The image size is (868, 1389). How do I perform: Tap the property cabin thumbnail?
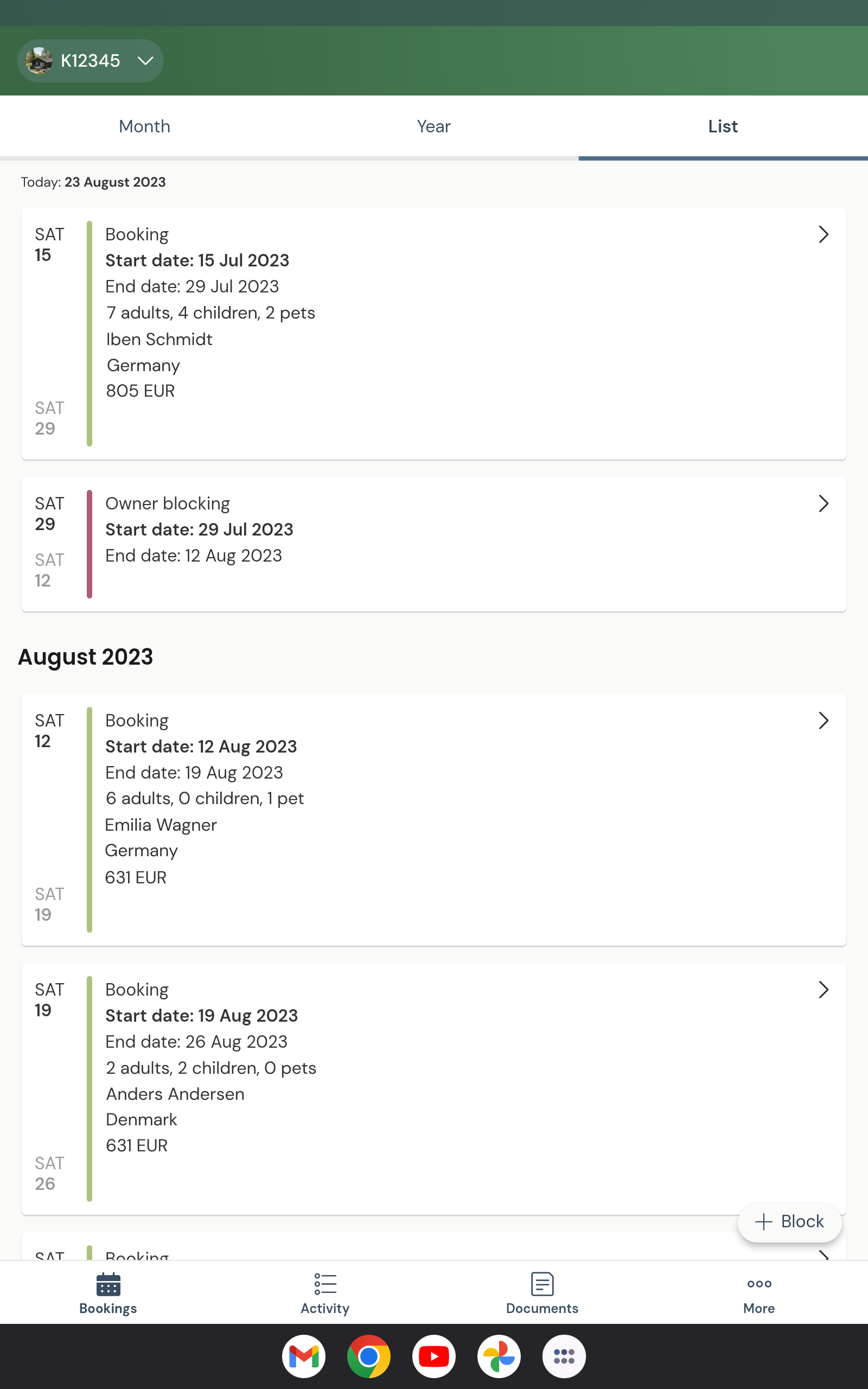coord(39,61)
